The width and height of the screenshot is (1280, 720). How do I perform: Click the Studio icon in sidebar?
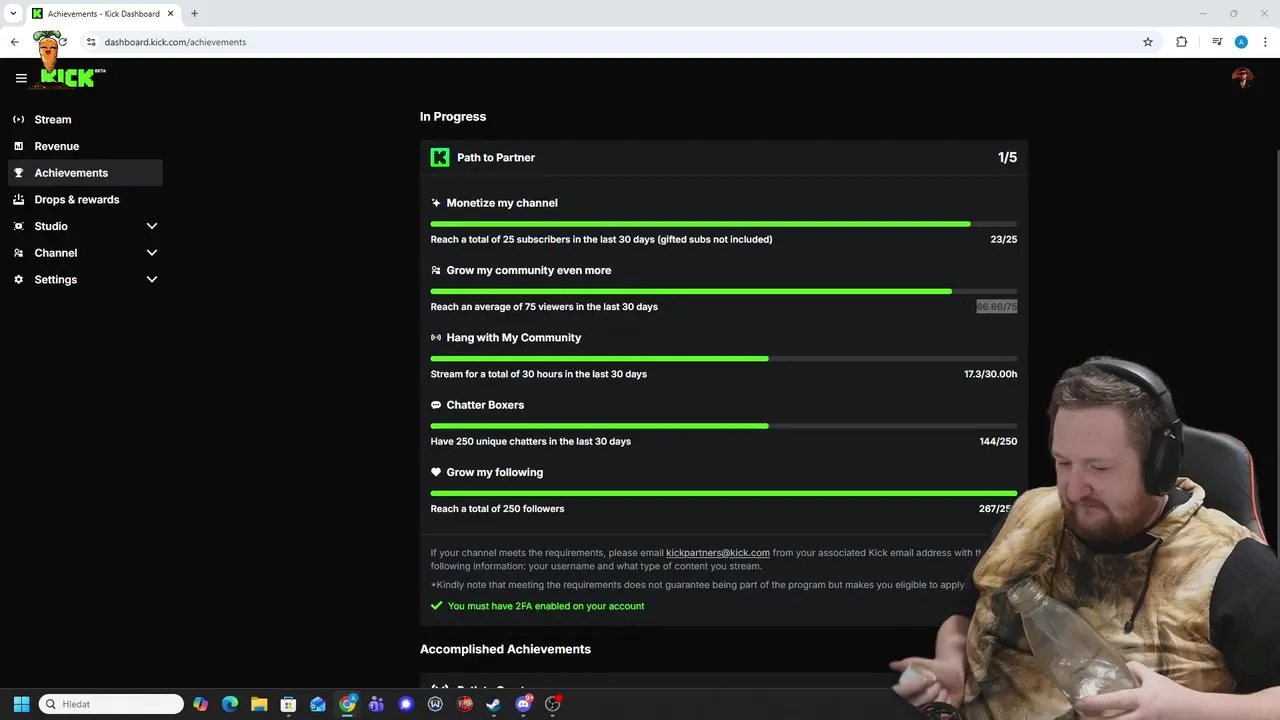pyautogui.click(x=18, y=226)
